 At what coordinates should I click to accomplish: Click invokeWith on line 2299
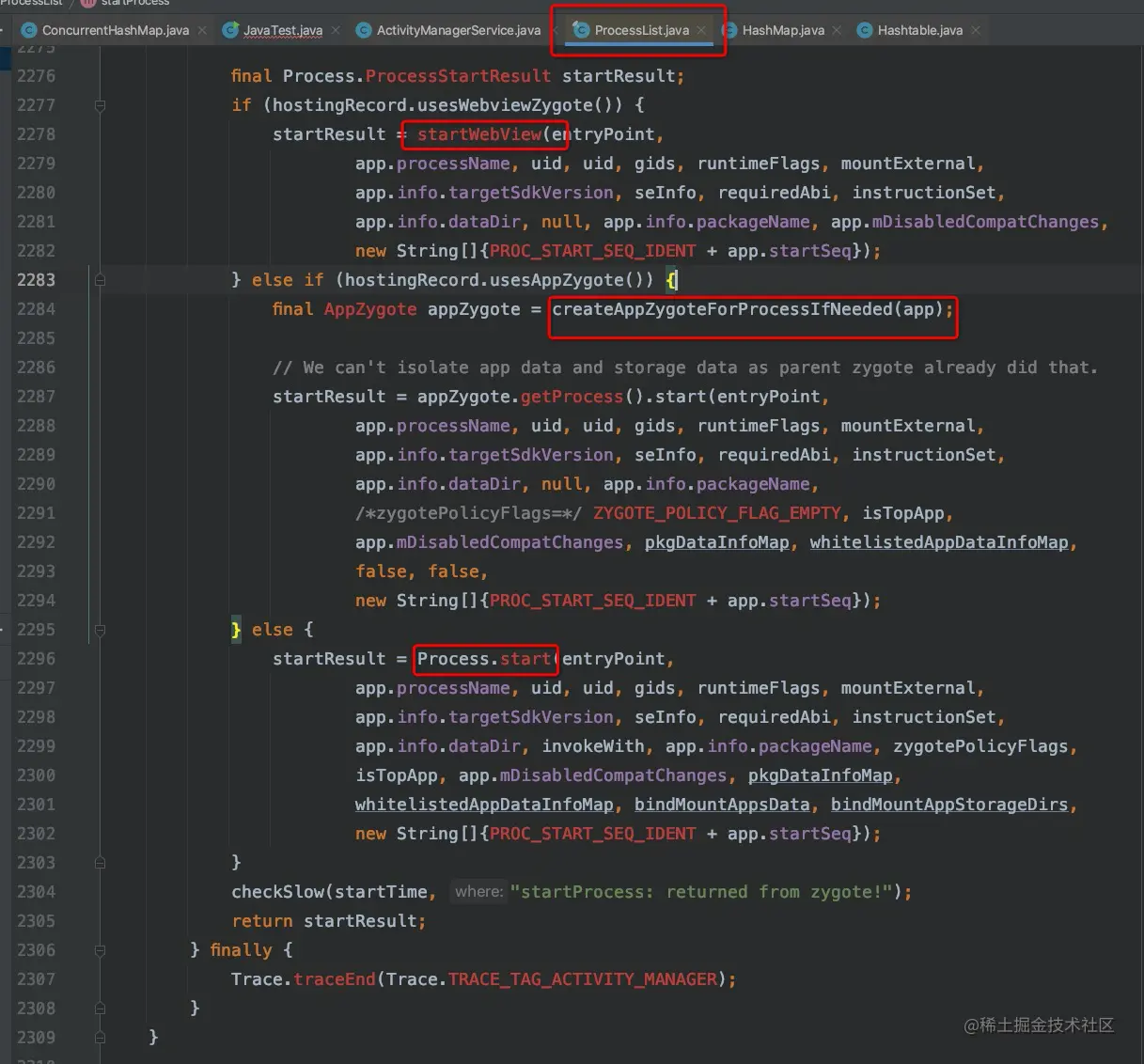tap(593, 746)
